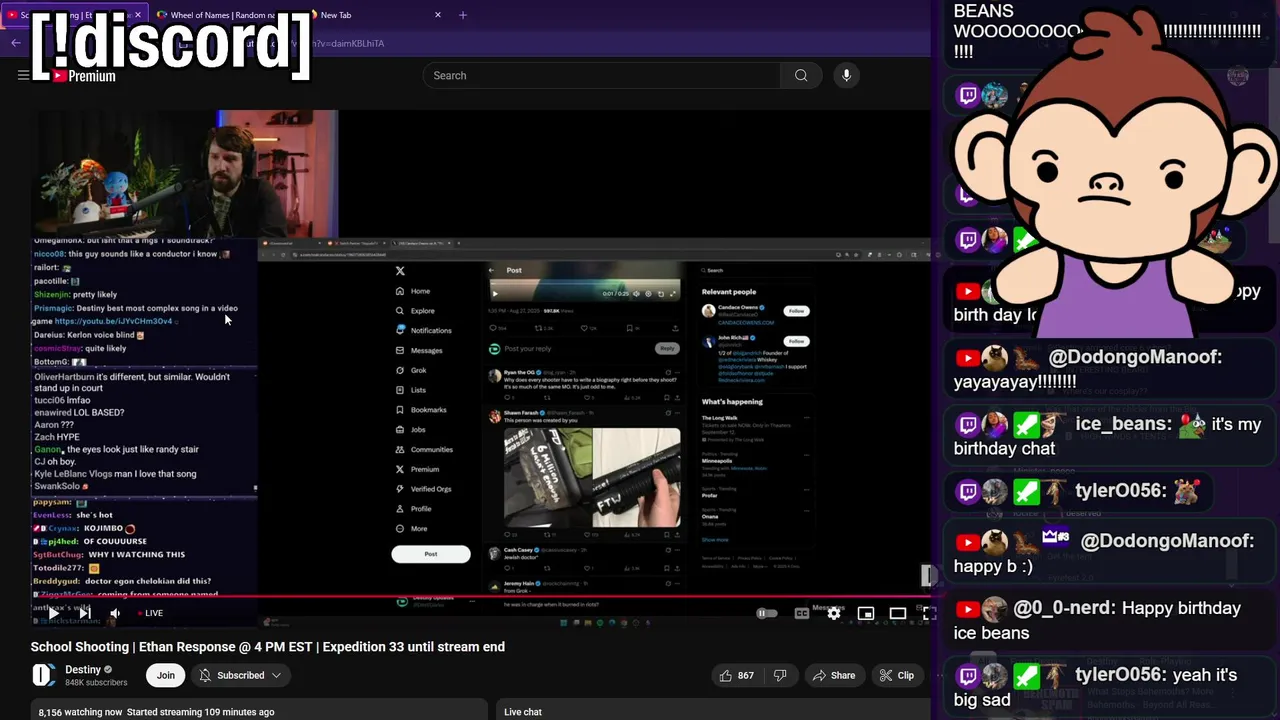Image resolution: width=1280 pixels, height=720 pixels.
Task: Open a new browser tab with plus
Action: point(462,15)
